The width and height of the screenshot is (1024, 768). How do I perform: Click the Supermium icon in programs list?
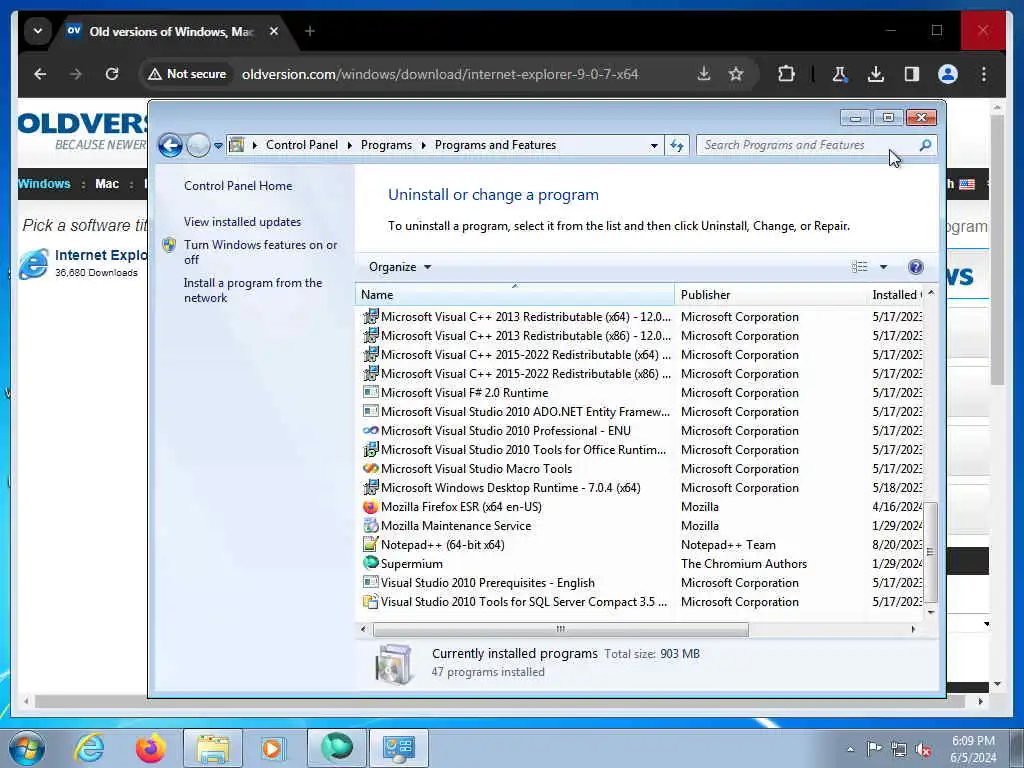click(370, 563)
